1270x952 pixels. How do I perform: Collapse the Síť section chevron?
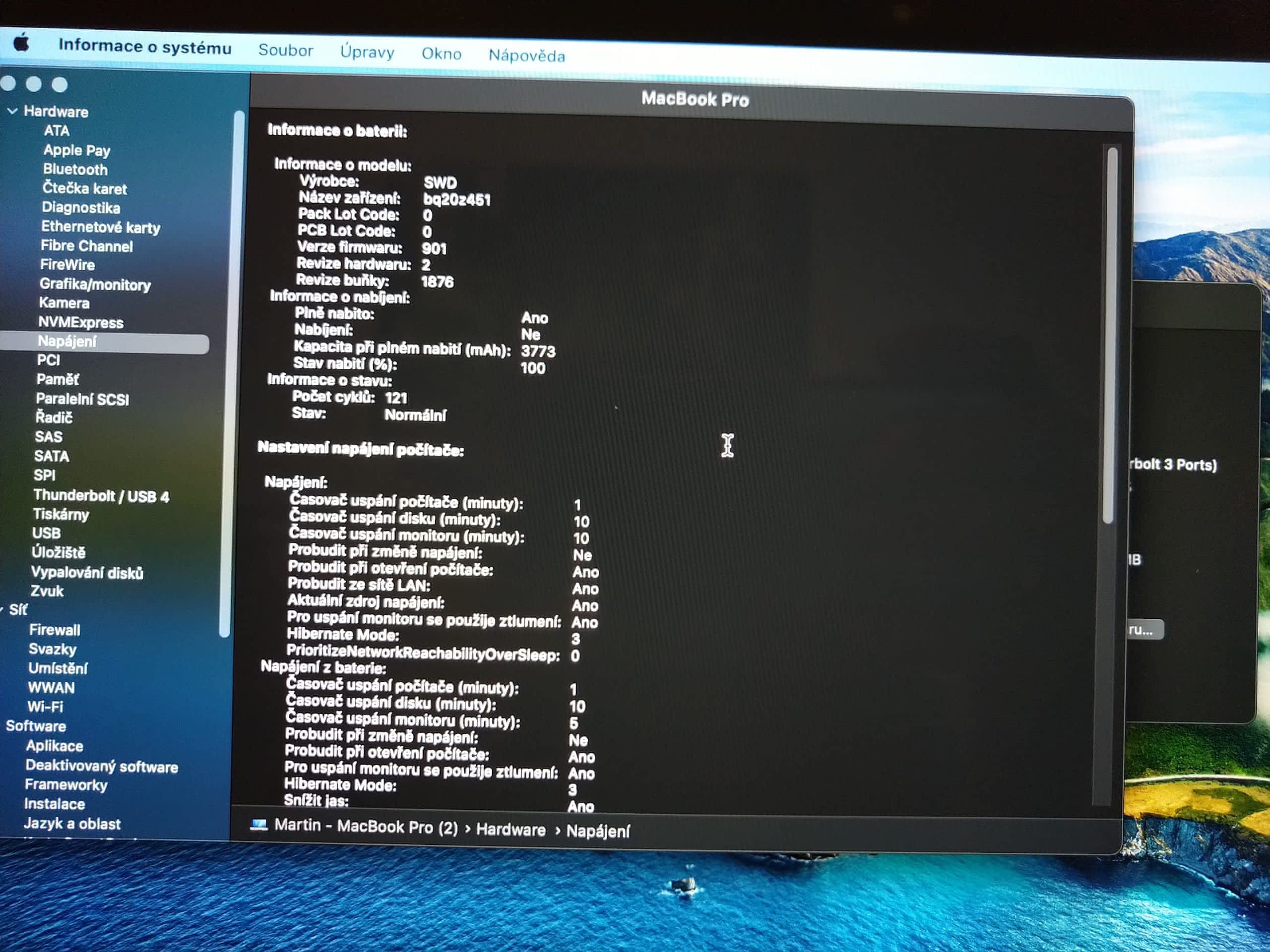click(x=2, y=609)
